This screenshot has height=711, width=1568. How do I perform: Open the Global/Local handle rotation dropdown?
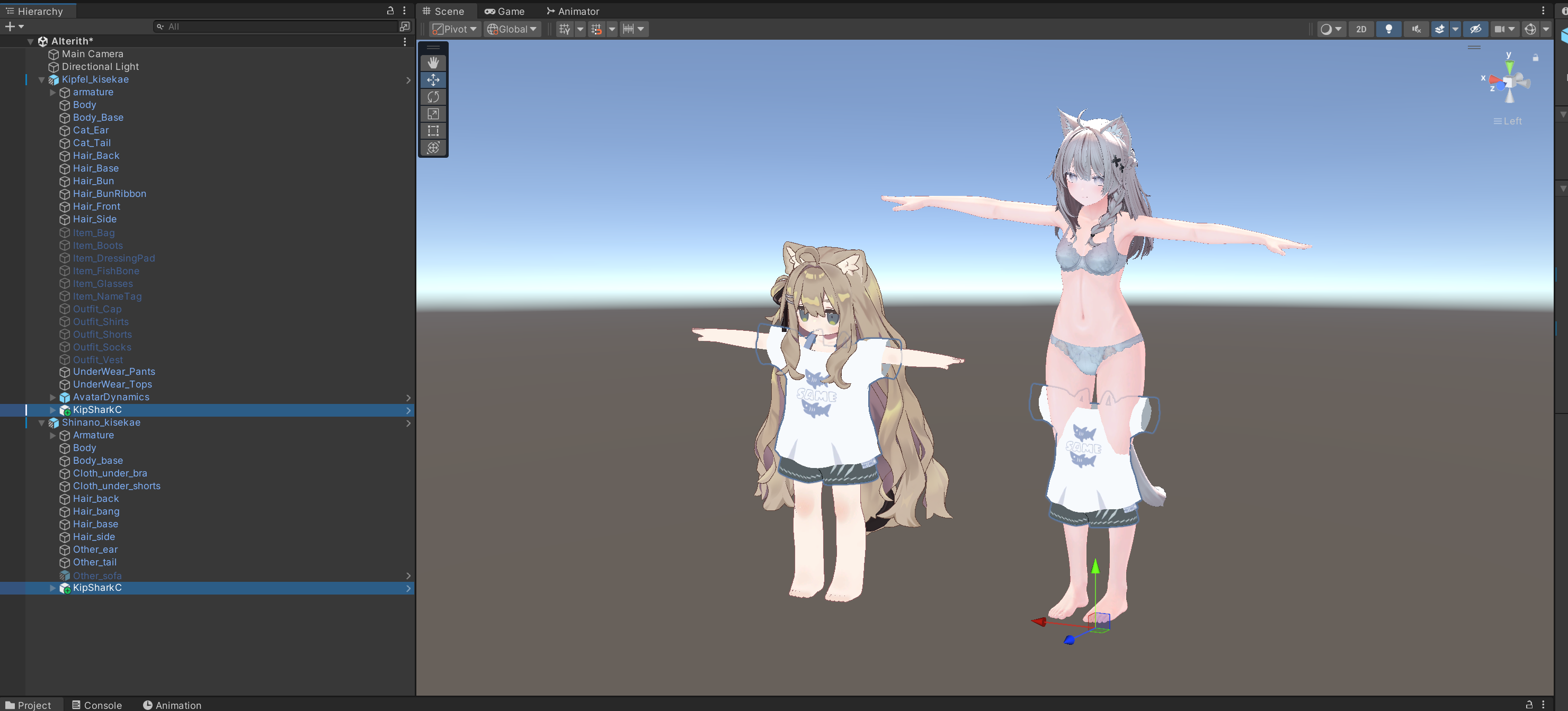click(x=513, y=29)
